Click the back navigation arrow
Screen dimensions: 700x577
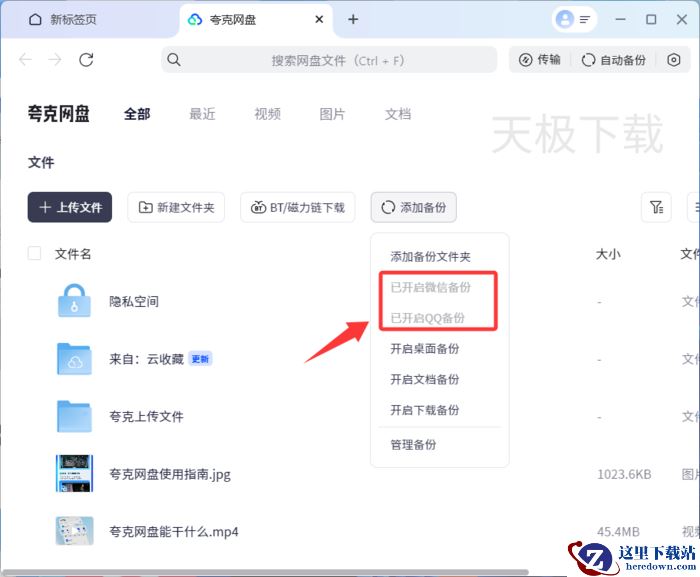click(x=25, y=60)
